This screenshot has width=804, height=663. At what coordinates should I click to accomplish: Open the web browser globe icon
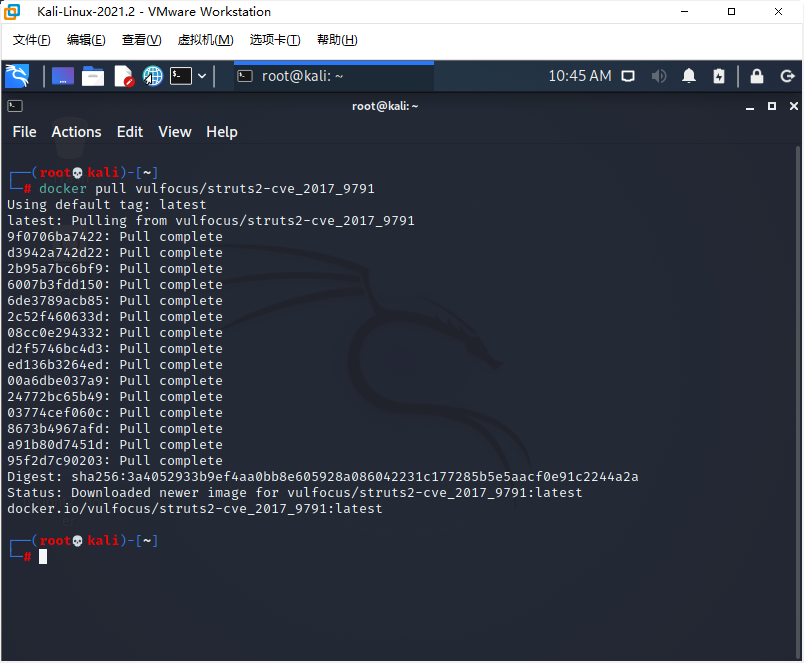pos(153,76)
